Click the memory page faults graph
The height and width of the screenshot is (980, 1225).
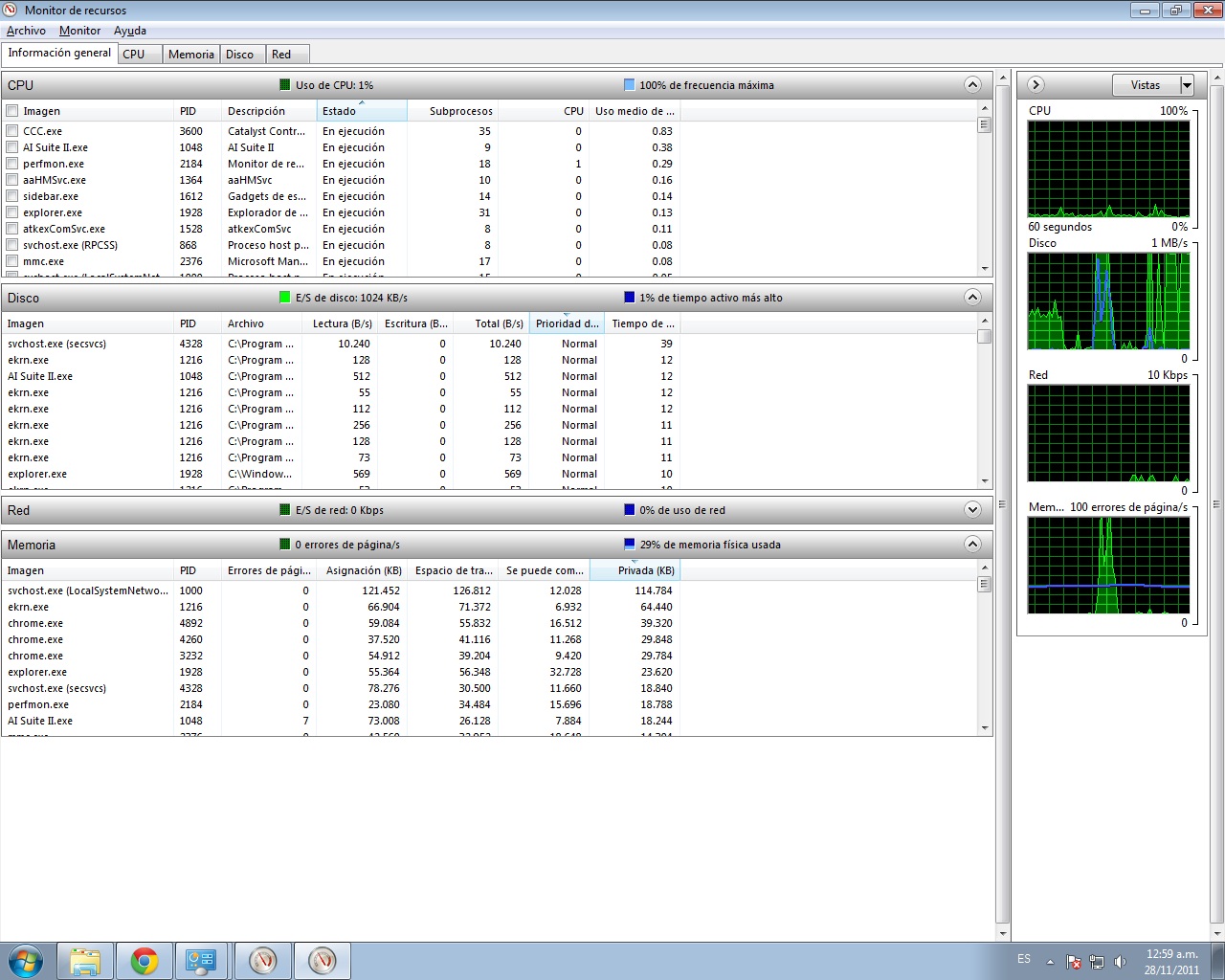(1108, 565)
